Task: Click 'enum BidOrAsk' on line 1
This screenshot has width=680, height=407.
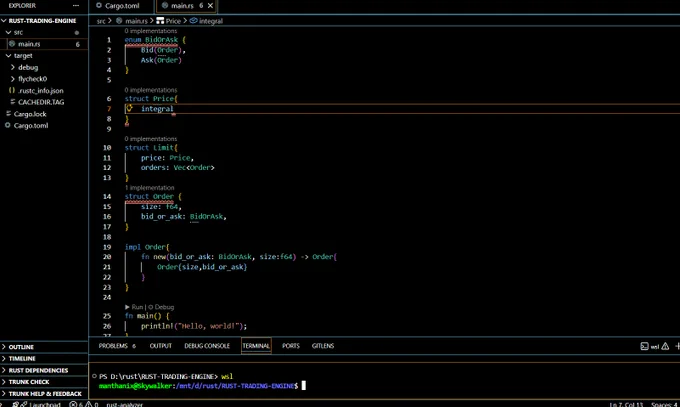Action: [151, 39]
